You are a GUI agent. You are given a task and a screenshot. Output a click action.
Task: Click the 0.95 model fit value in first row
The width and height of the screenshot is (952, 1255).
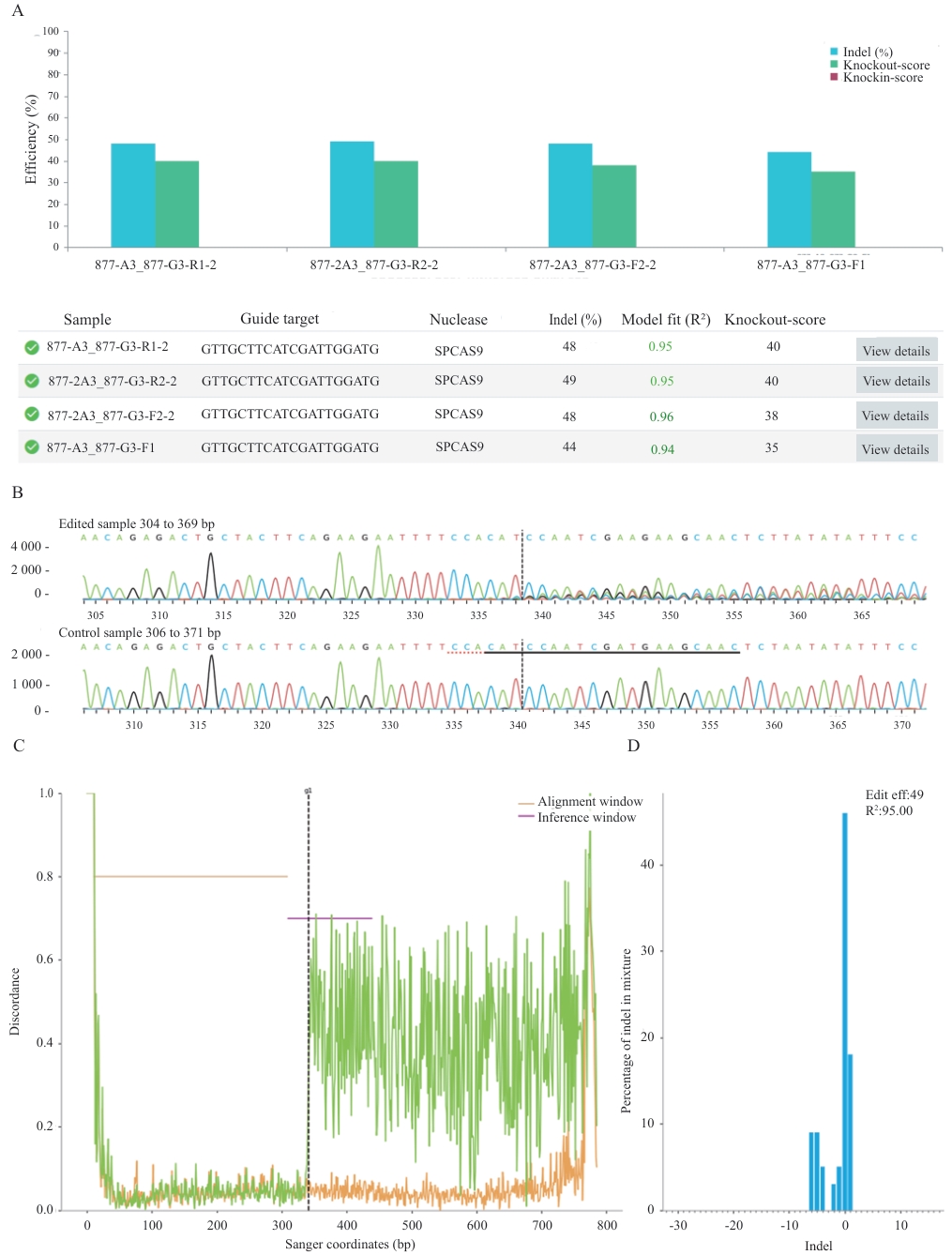coord(660,347)
